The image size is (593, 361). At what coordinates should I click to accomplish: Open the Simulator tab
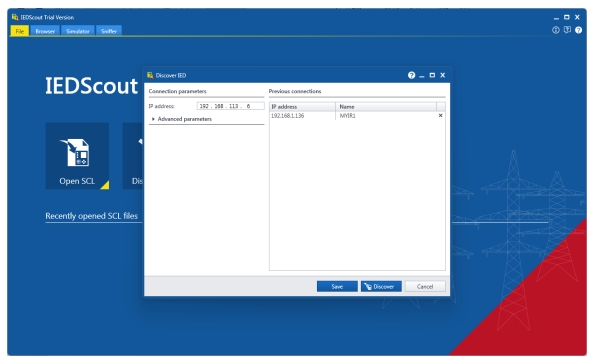[x=78, y=31]
